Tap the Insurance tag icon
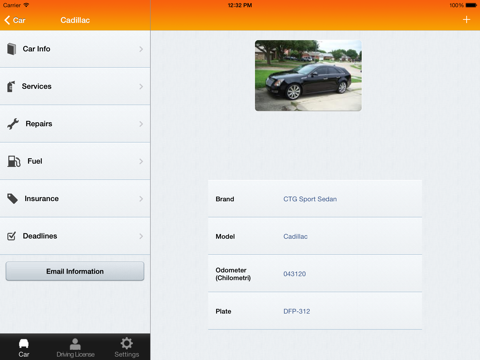Image resolution: width=480 pixels, height=360 pixels. pos(12,199)
